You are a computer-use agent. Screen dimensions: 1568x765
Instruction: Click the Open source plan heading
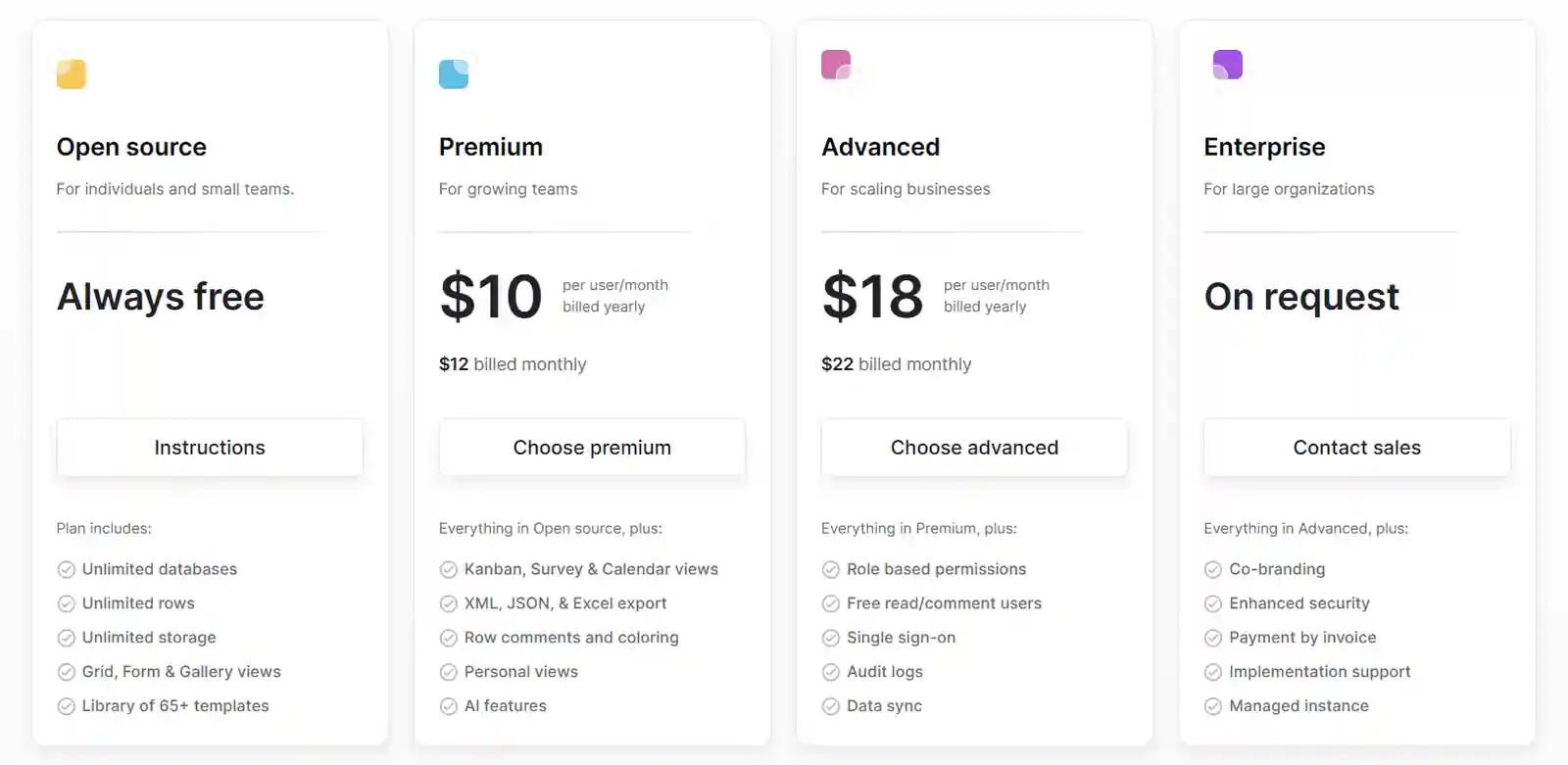(x=131, y=147)
